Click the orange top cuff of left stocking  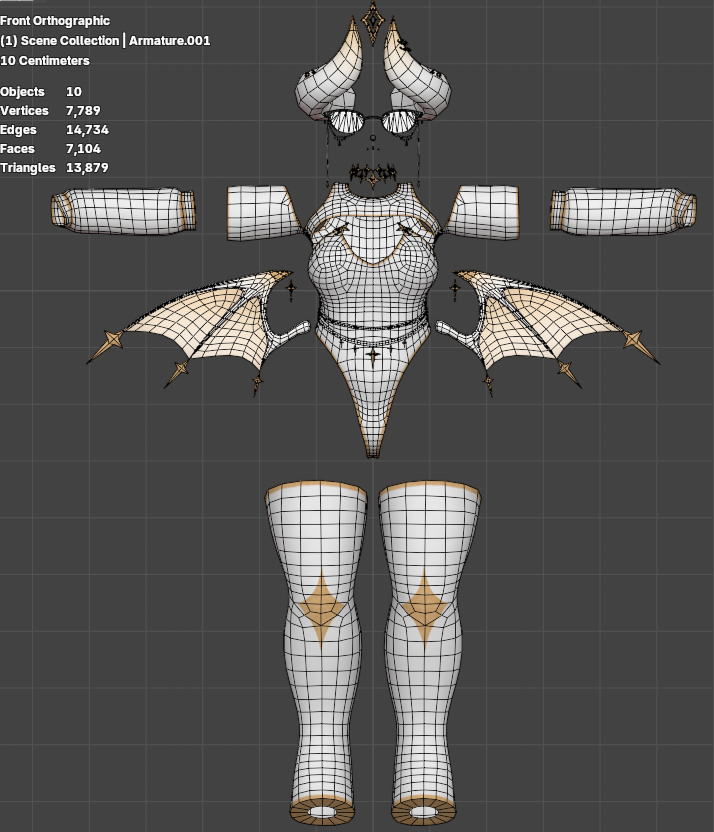[x=316, y=487]
